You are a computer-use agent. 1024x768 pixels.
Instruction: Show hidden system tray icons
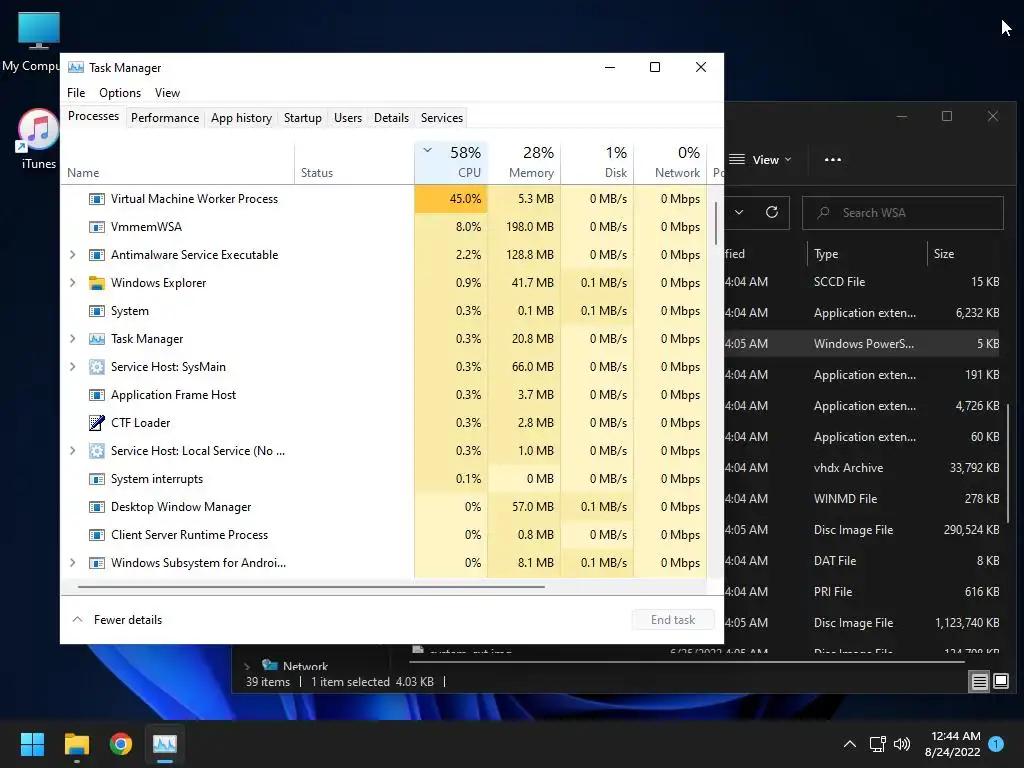[850, 744]
